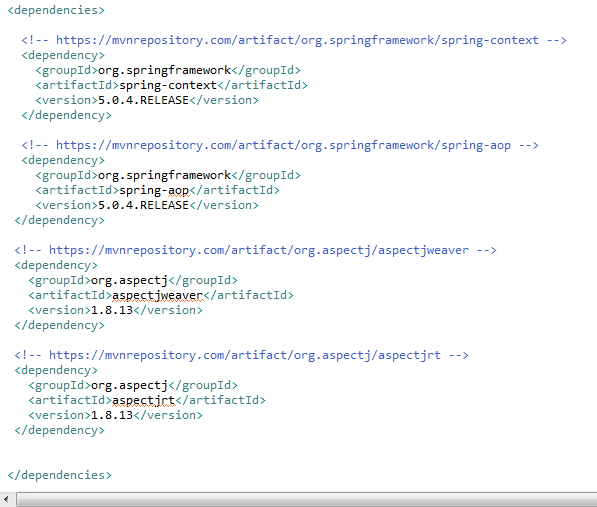Viewport: 597px width, 507px height.
Task: Click spring-context version 5.0.4.RELEASE text
Action: click(x=144, y=100)
